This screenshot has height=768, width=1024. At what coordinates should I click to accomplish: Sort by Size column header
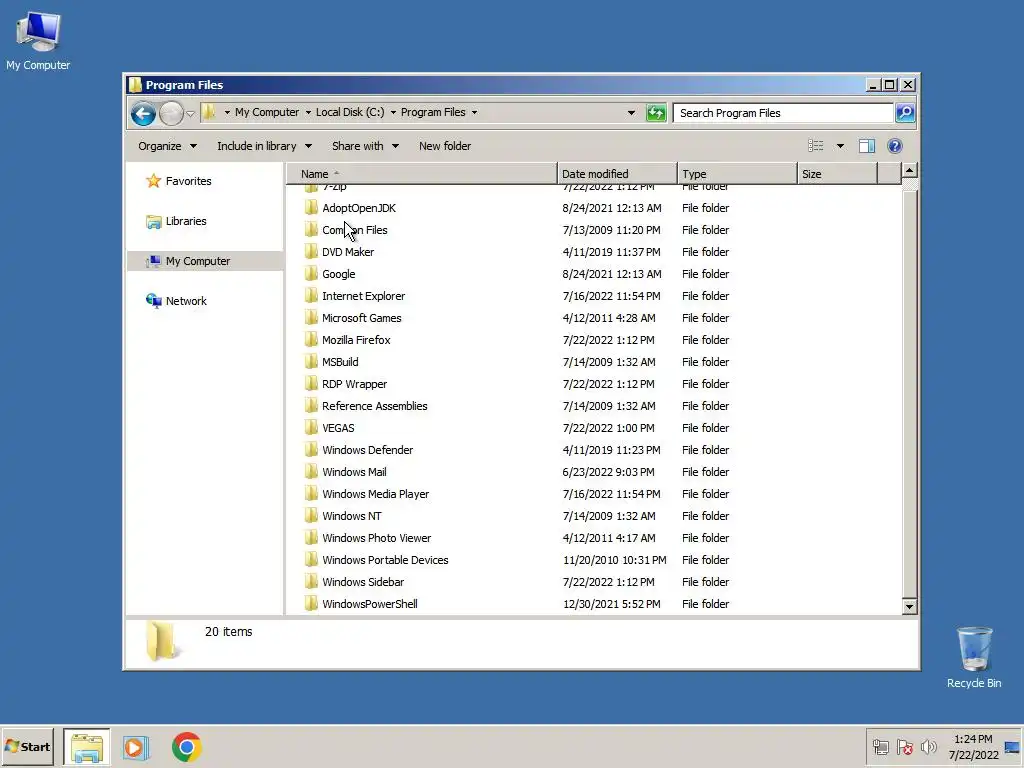837,174
